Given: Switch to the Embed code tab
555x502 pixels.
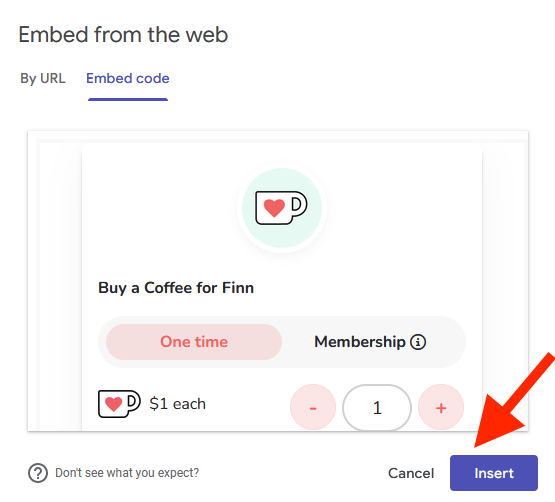Looking at the screenshot, I should (128, 78).
